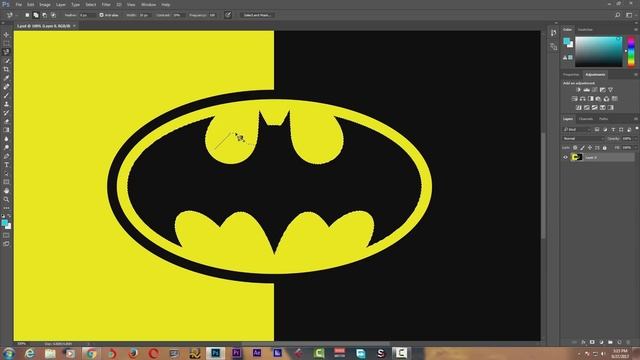The image size is (640, 360).
Task: Select the Zoom tool
Action: click(6, 199)
